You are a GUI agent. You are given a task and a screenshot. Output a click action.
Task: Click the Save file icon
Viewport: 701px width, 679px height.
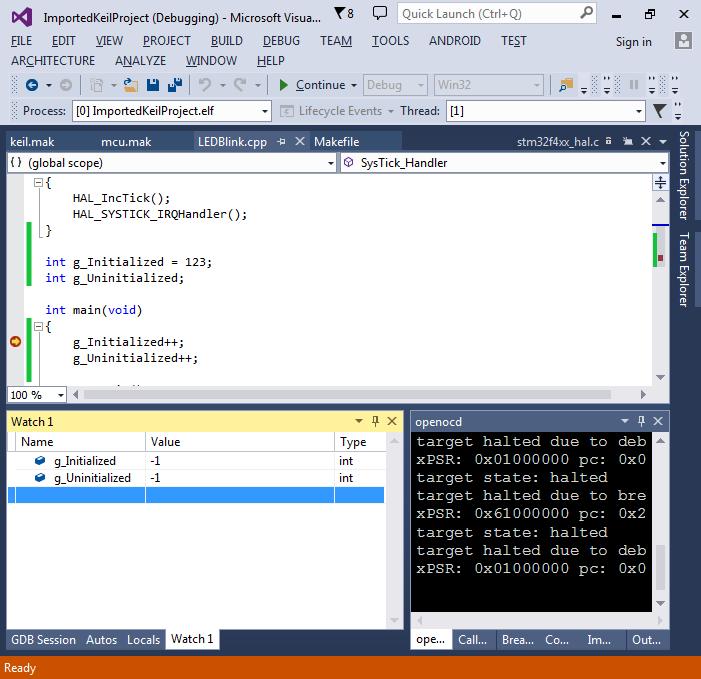click(x=154, y=85)
